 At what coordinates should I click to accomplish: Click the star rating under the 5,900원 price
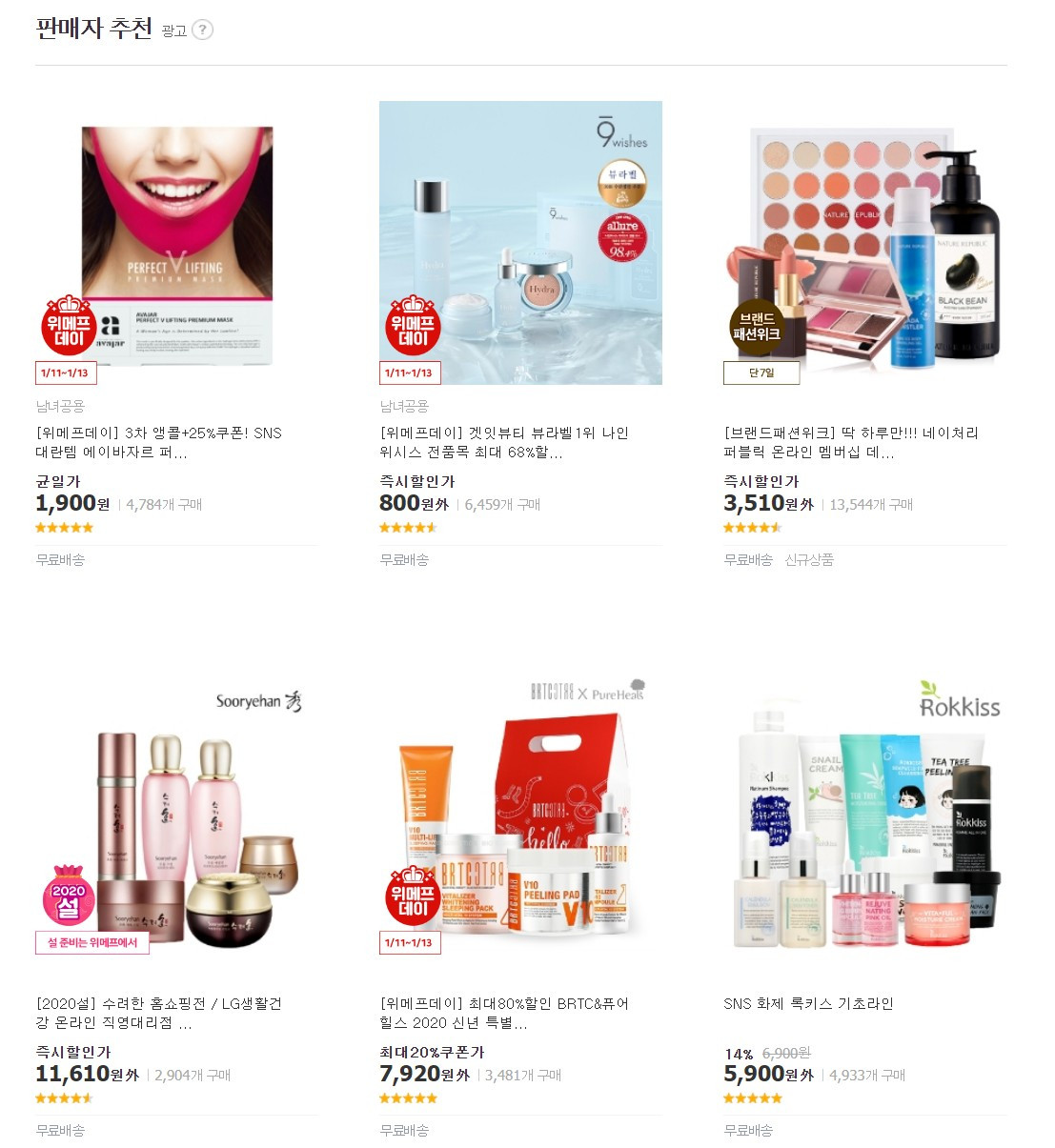(753, 1098)
